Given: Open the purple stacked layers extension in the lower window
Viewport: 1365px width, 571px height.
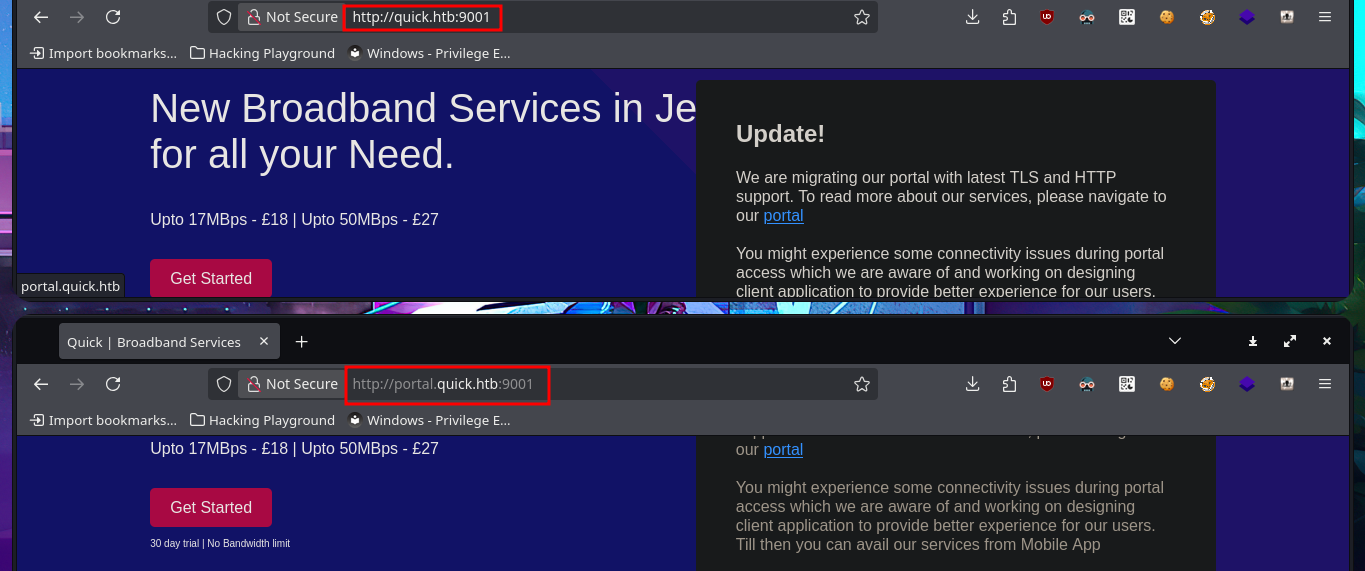Looking at the screenshot, I should 1247,384.
